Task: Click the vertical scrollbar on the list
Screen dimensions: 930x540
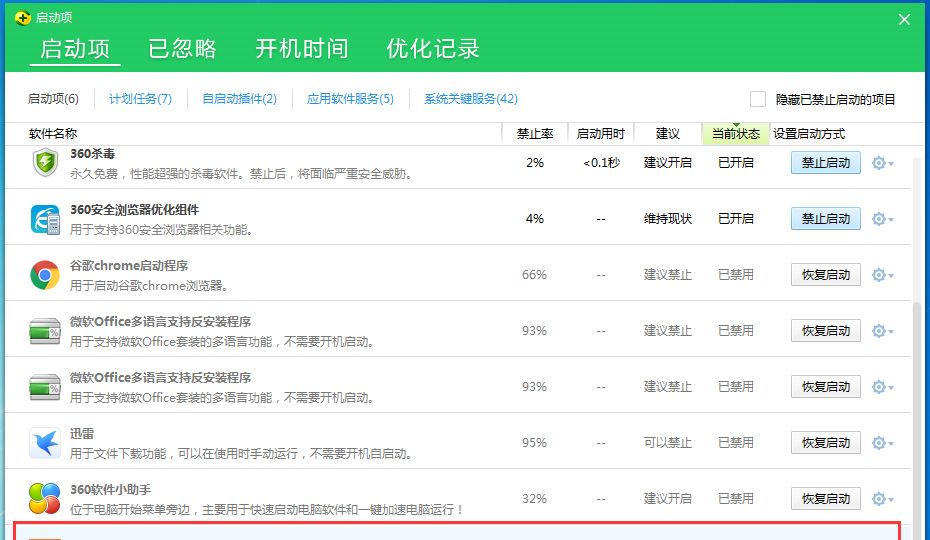Action: tap(918, 400)
